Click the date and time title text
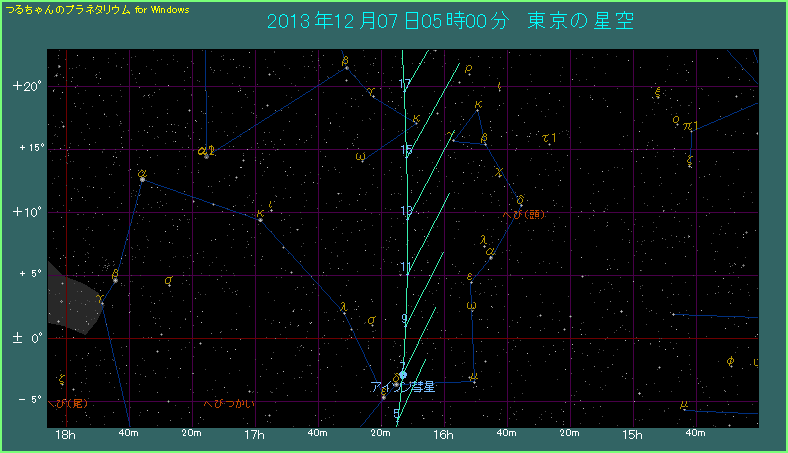 pos(450,21)
